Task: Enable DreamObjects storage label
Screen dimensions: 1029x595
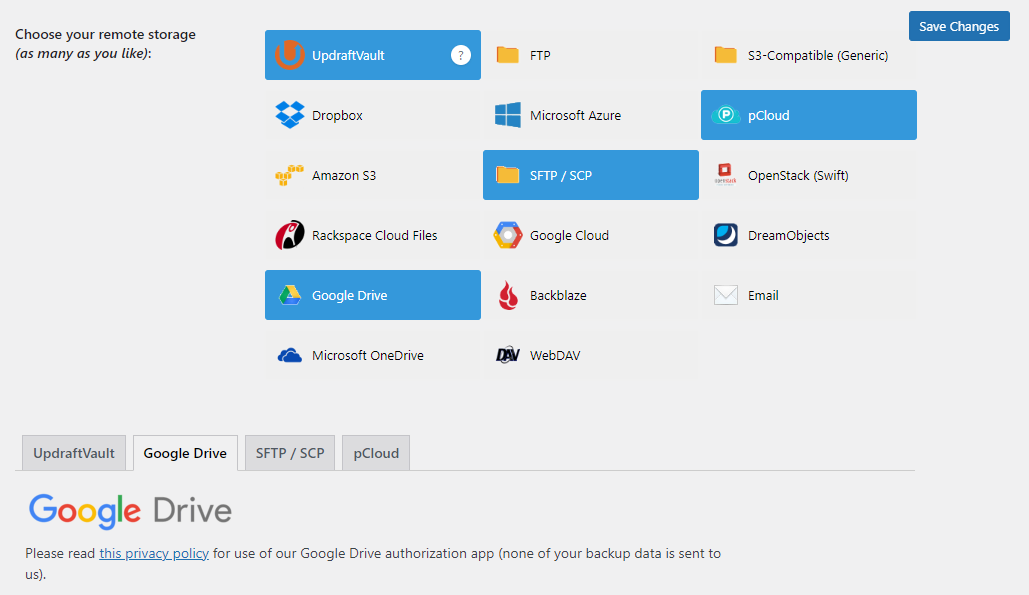Action: pos(789,236)
